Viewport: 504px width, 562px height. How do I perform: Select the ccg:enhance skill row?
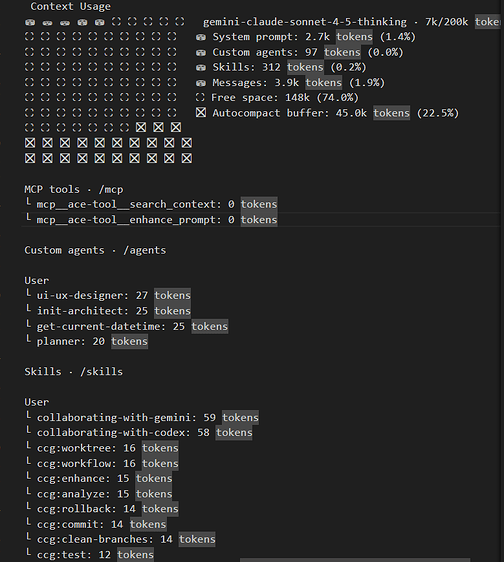(98, 478)
